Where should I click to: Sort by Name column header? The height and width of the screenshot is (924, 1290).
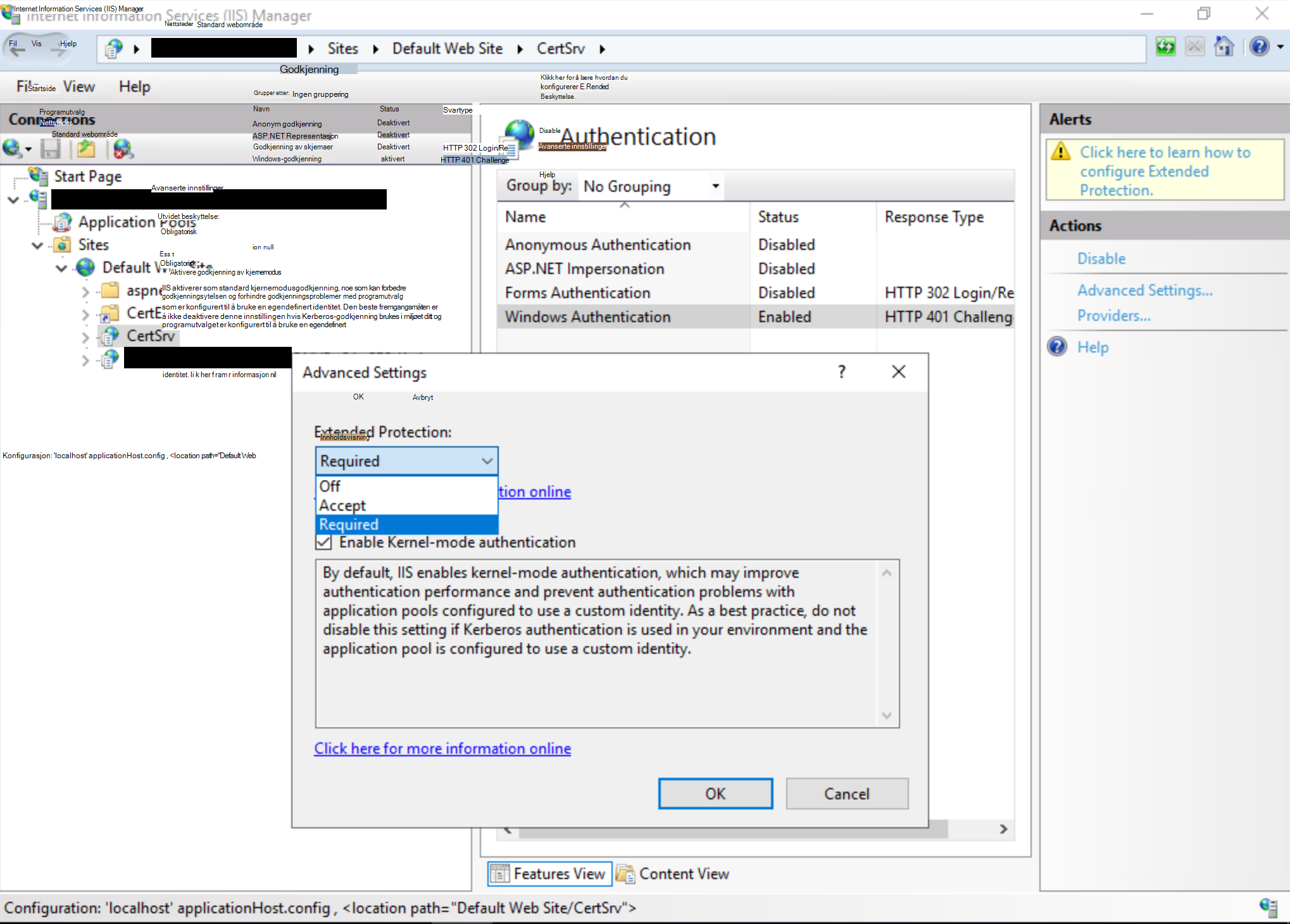pos(624,217)
